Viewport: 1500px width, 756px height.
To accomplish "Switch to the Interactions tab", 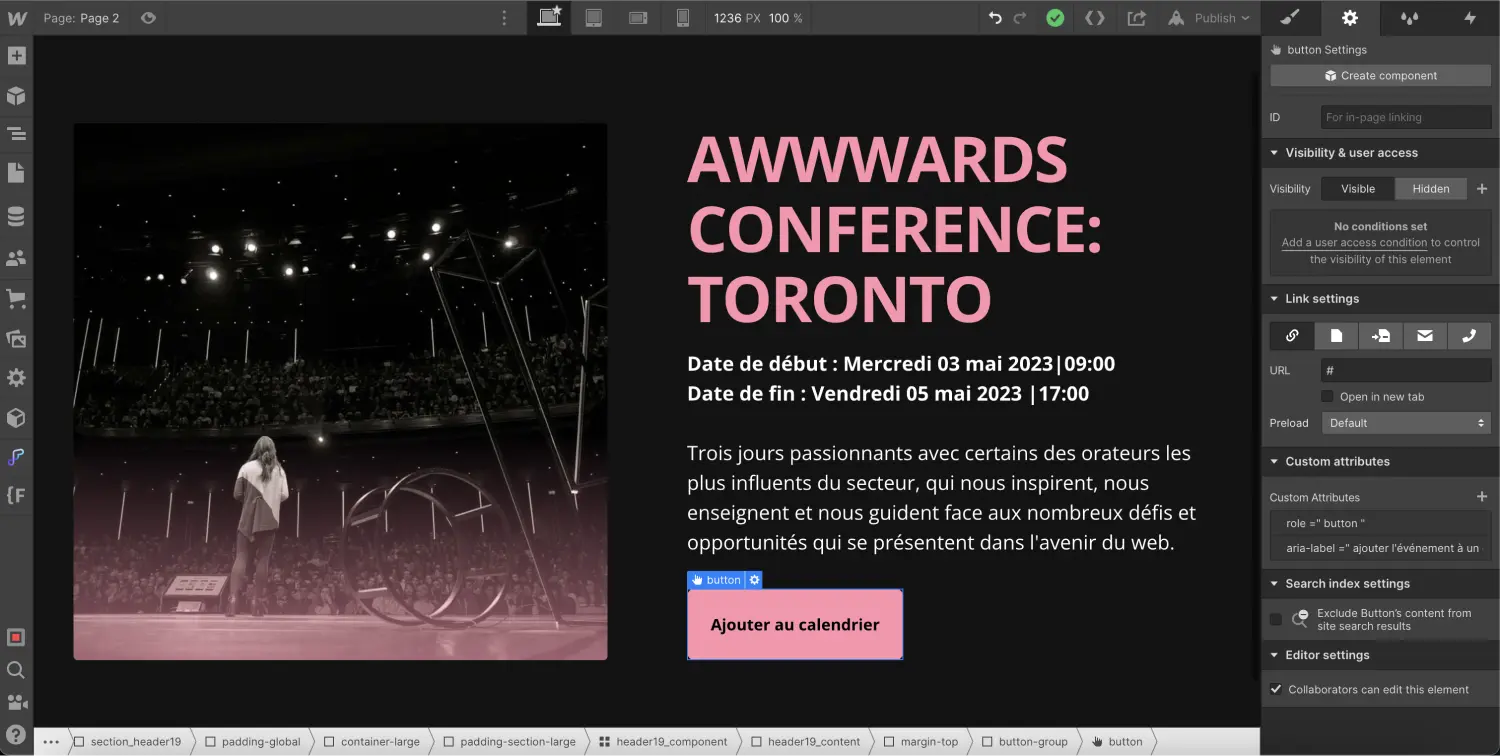I will (x=1470, y=18).
